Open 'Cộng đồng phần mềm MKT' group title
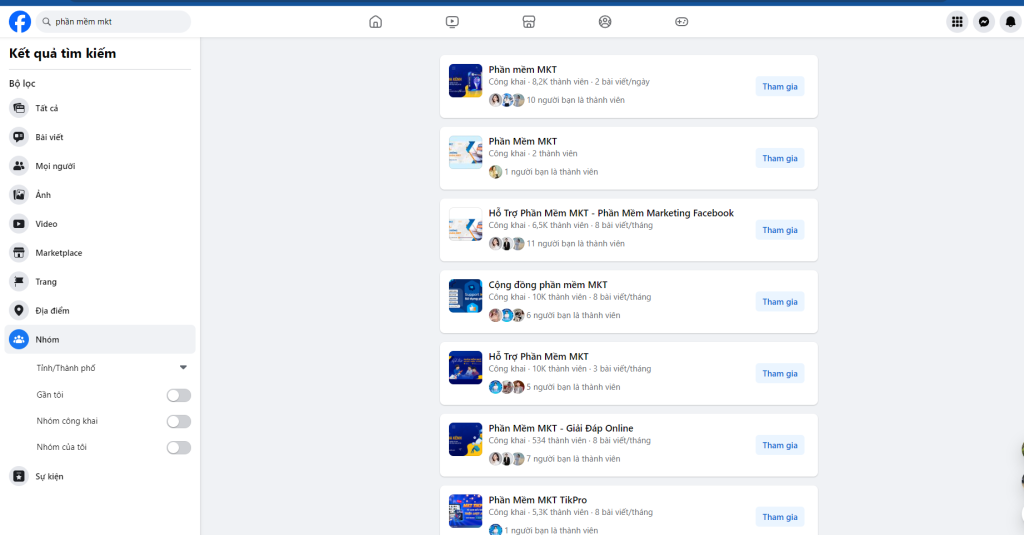This screenshot has width=1024, height=535. point(548,285)
